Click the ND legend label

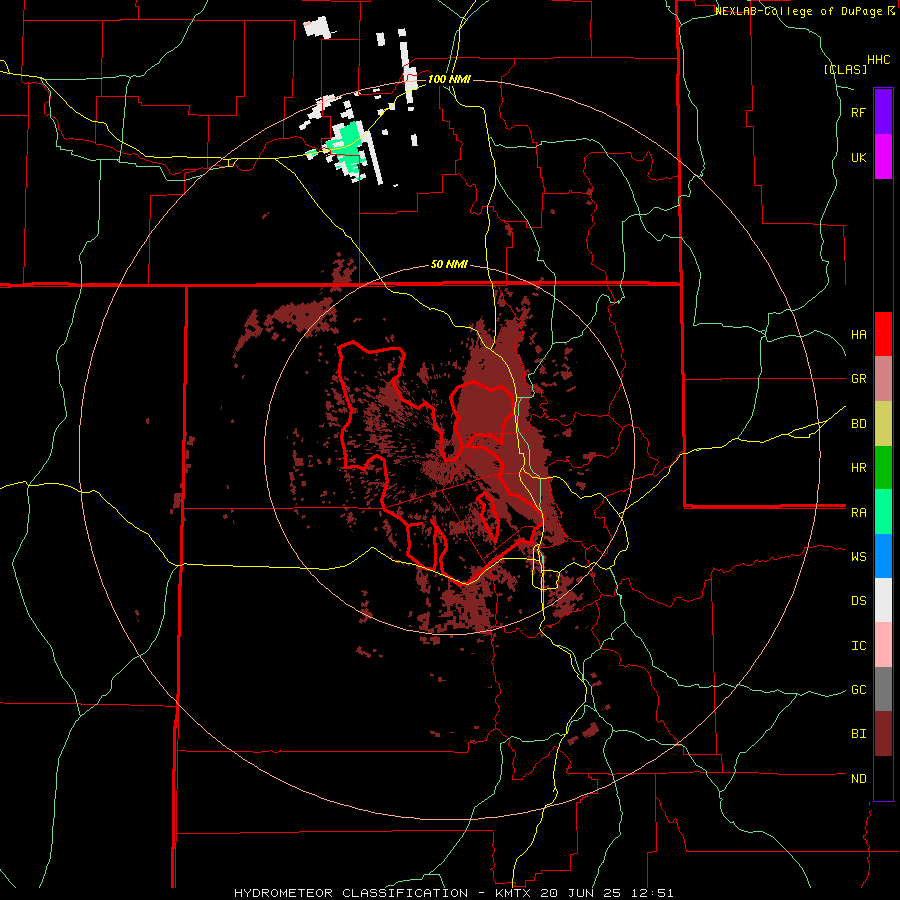pos(858,779)
